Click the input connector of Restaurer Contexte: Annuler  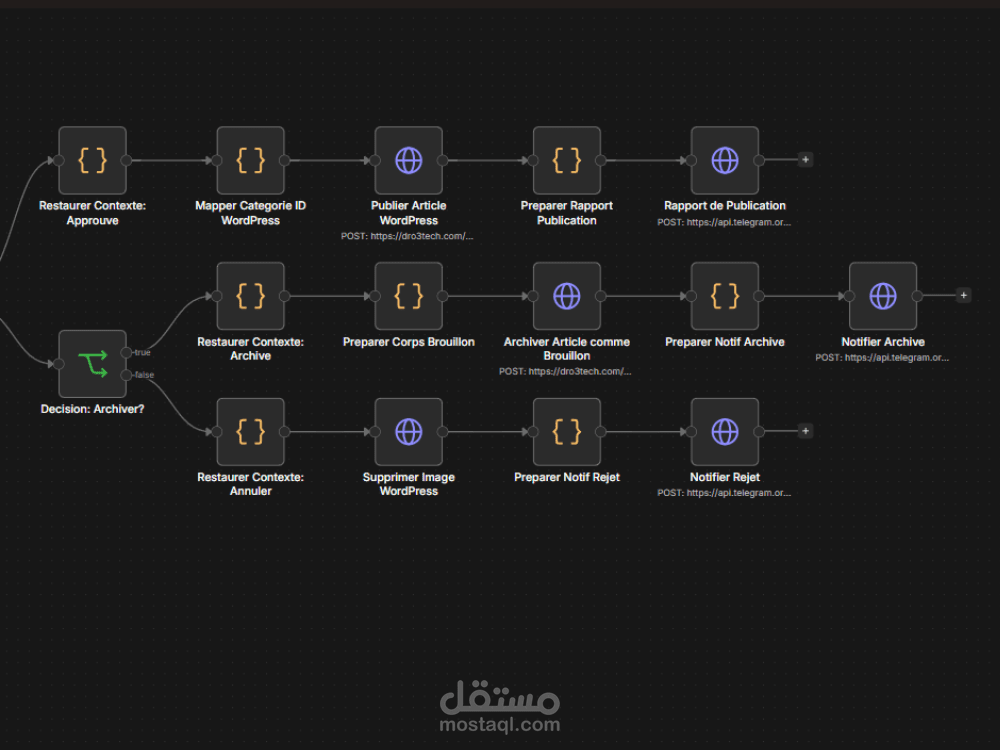click(217, 432)
